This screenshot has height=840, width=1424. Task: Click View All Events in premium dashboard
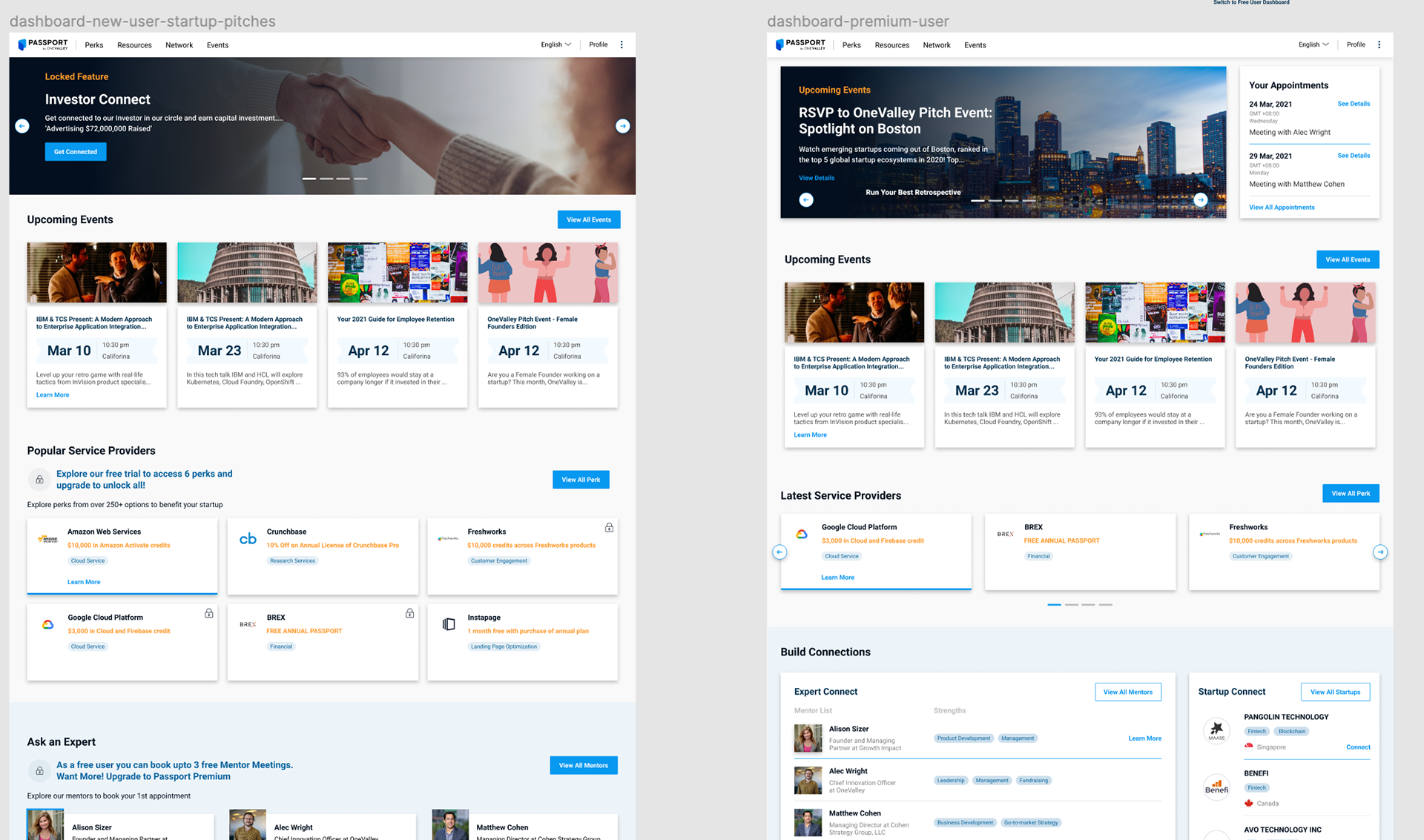[x=1348, y=259]
